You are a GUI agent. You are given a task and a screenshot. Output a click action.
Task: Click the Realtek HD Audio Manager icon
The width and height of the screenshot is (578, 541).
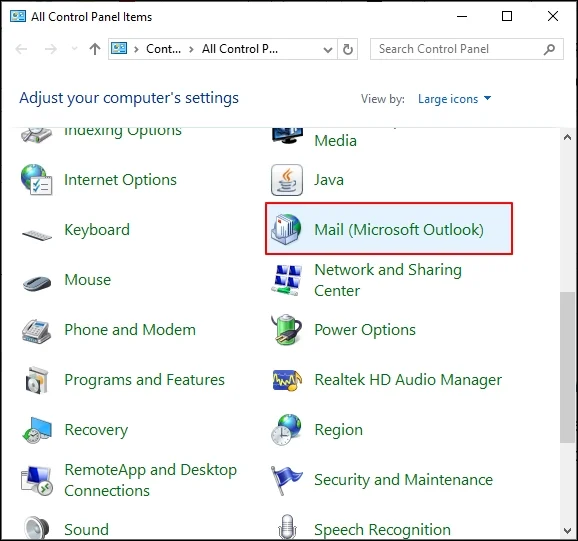coord(287,380)
